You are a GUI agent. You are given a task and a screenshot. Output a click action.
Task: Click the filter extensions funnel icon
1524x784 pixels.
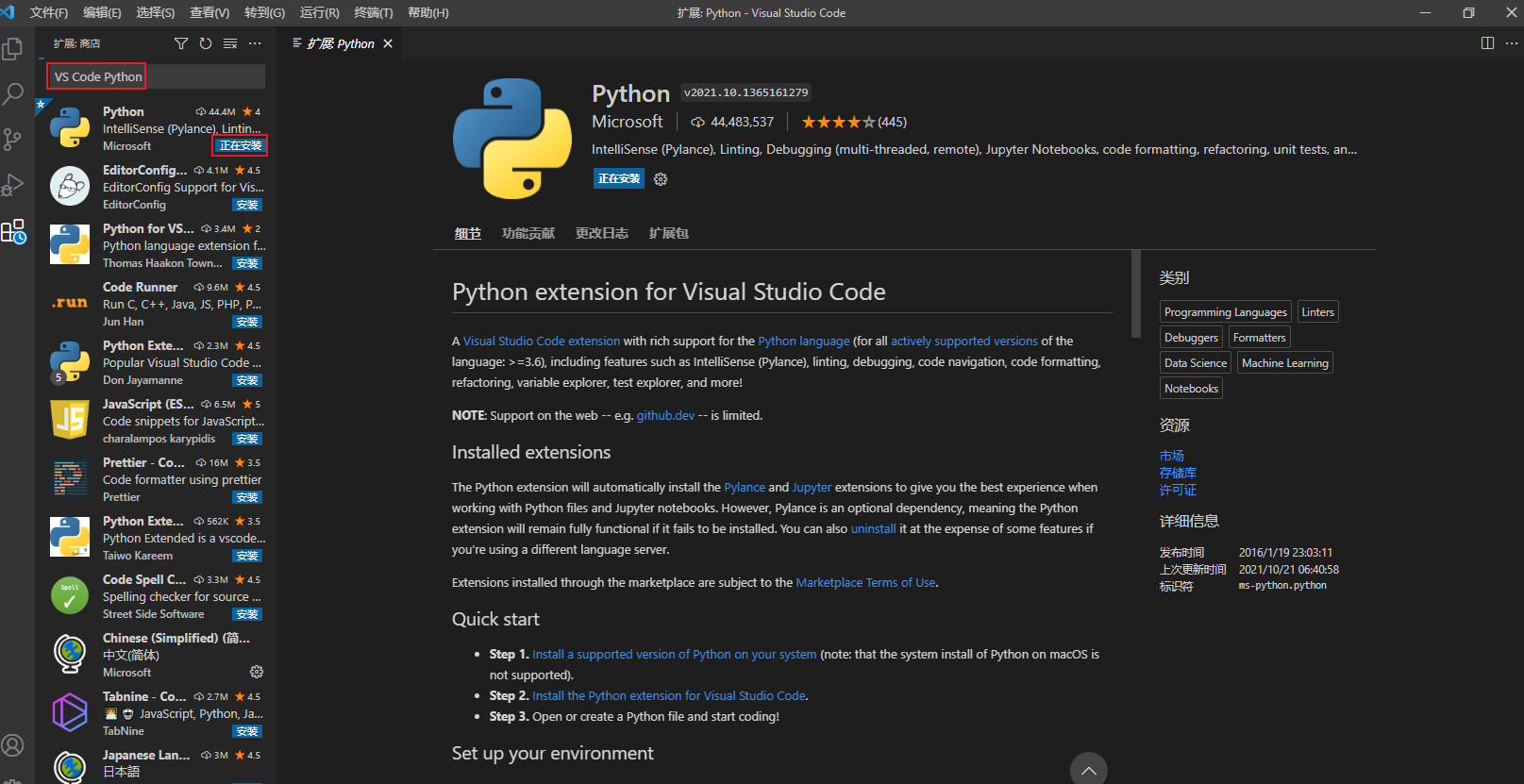click(x=181, y=43)
